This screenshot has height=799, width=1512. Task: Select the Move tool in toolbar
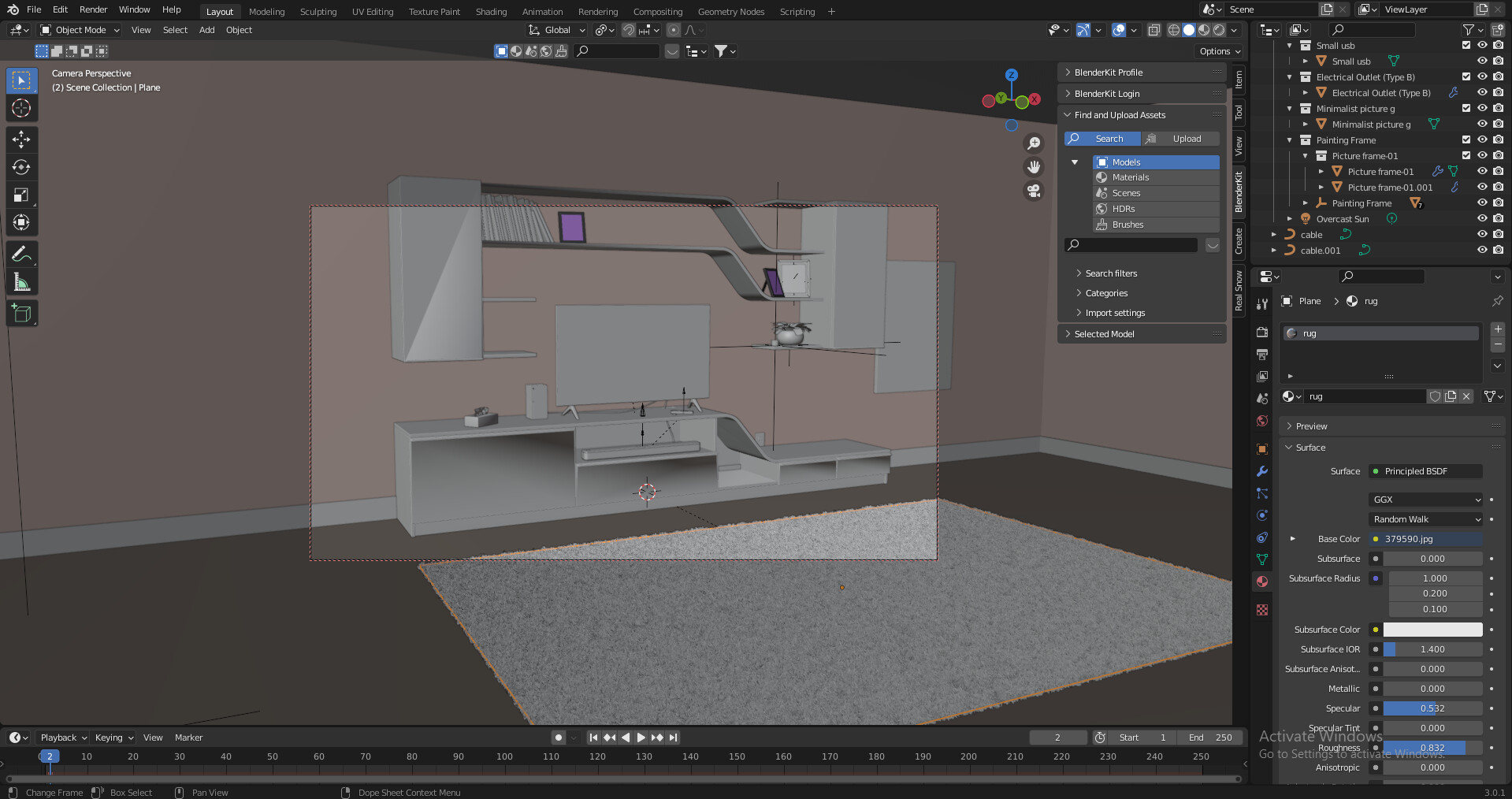click(x=21, y=139)
